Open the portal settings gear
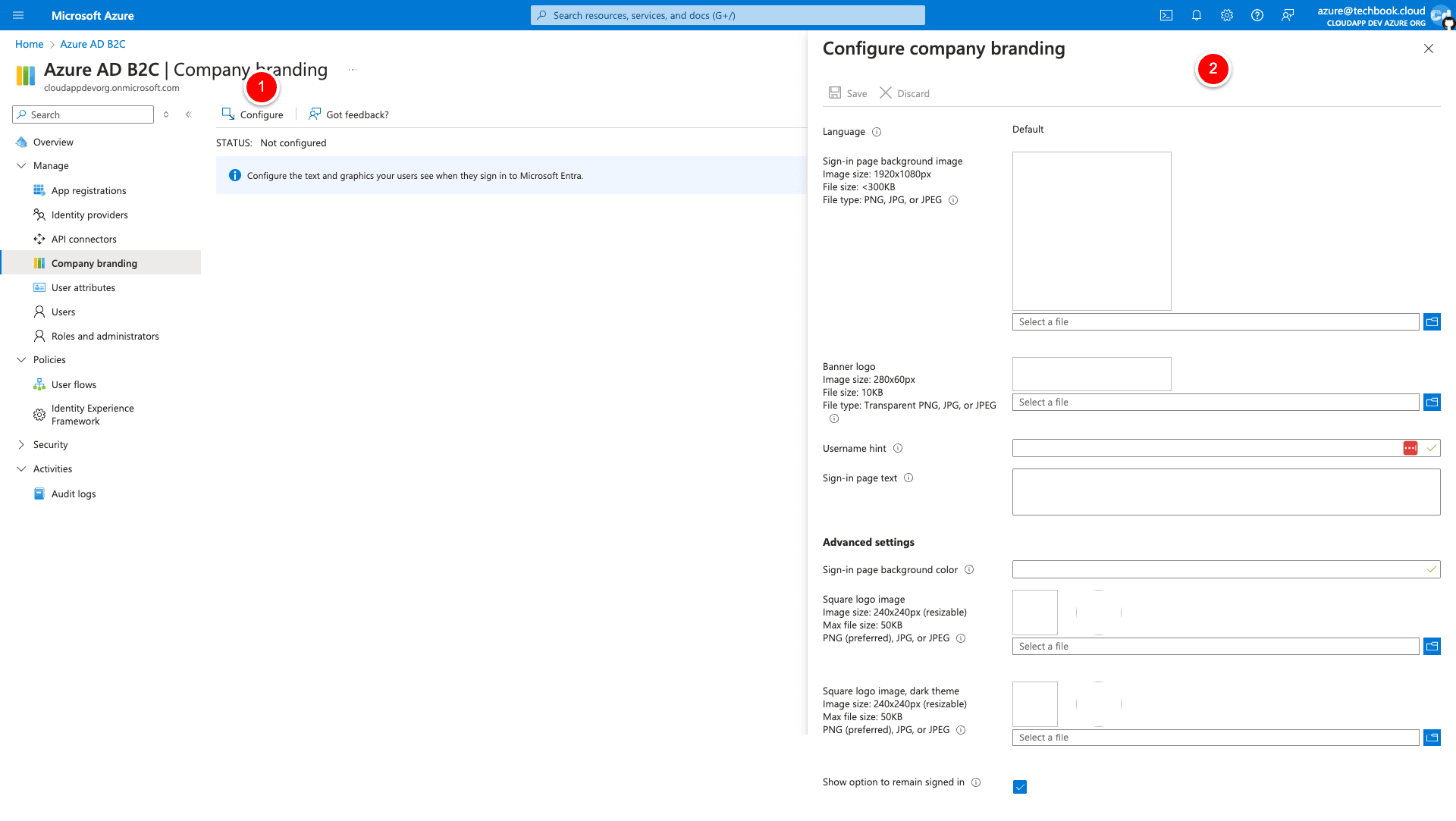This screenshot has height=821, width=1456. pos(1226,15)
